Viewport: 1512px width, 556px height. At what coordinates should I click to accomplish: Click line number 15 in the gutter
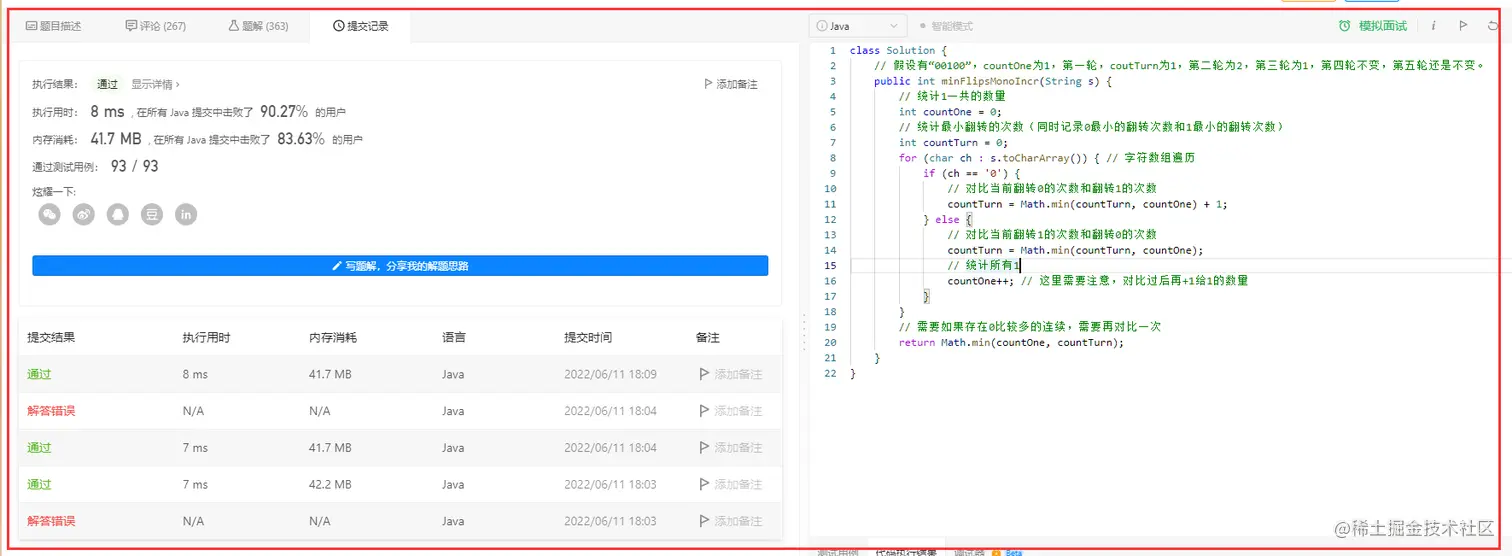(x=829, y=266)
